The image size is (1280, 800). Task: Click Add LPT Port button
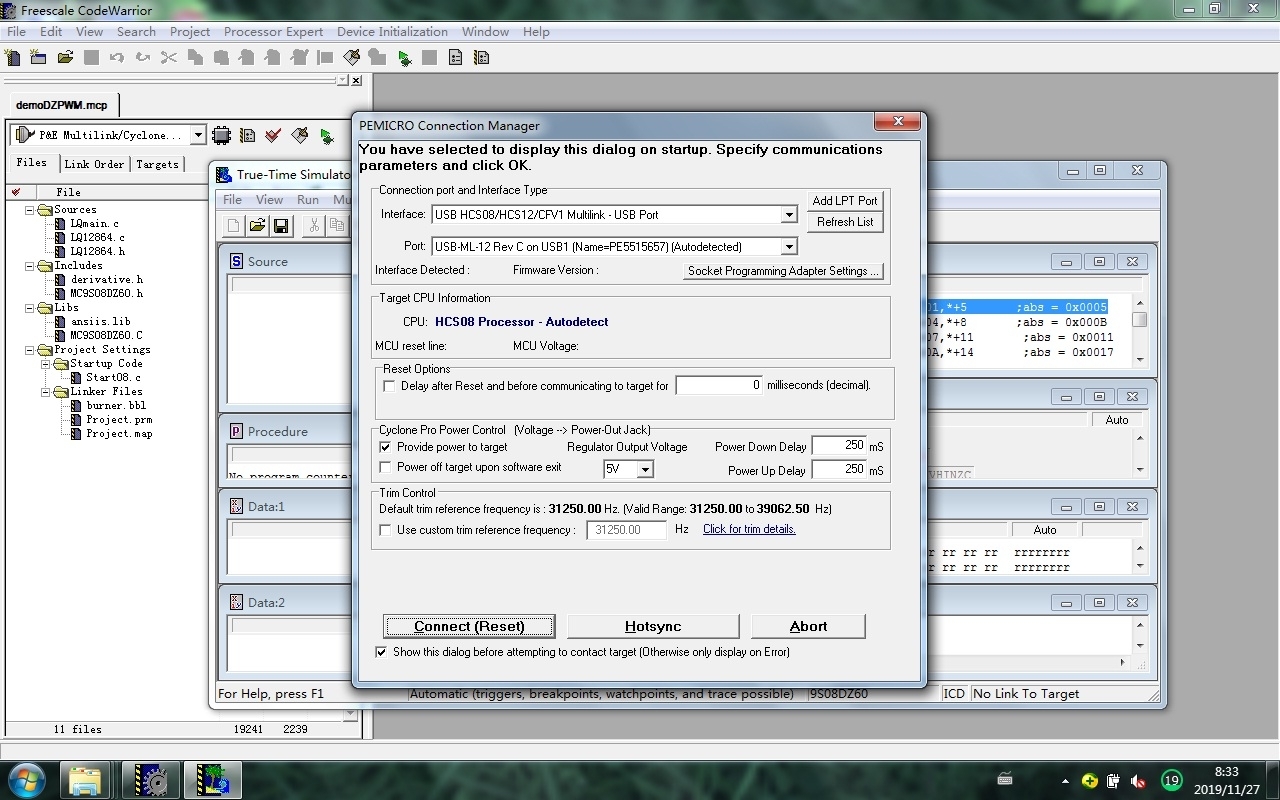pos(845,201)
